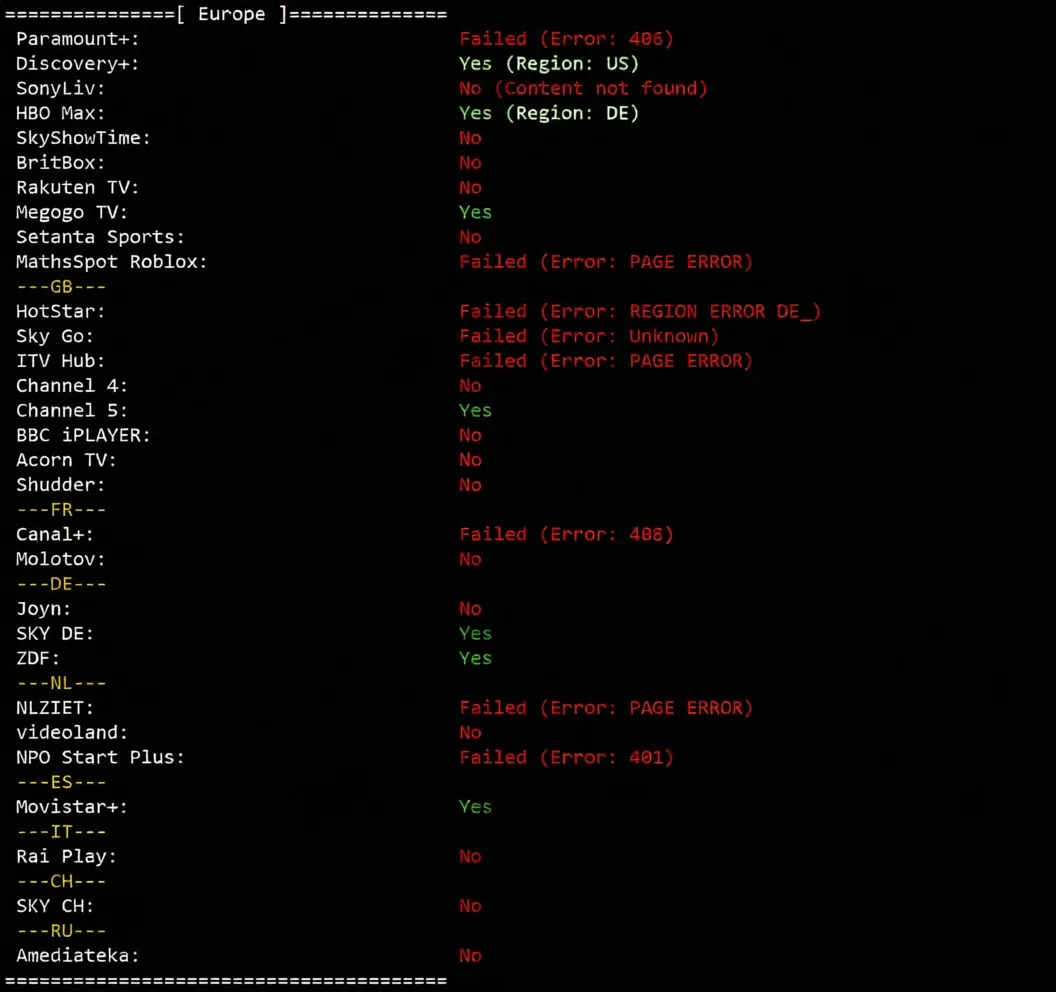The width and height of the screenshot is (1056, 992).
Task: Select the Paramount+ label line
Action: (x=77, y=39)
